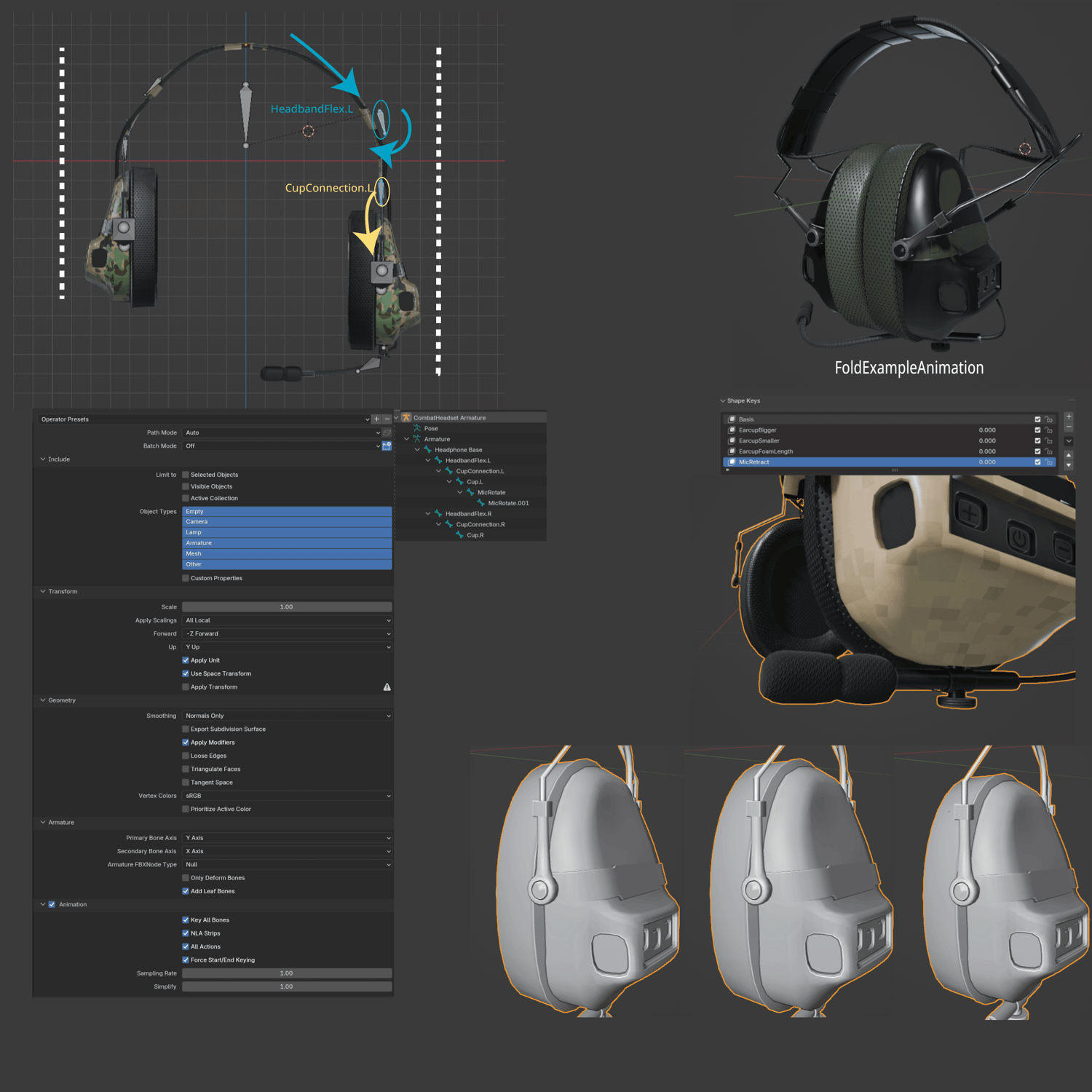Mute the EarcupSmaller shape key checkbox
This screenshot has height=1092, width=1092.
tap(1037, 440)
